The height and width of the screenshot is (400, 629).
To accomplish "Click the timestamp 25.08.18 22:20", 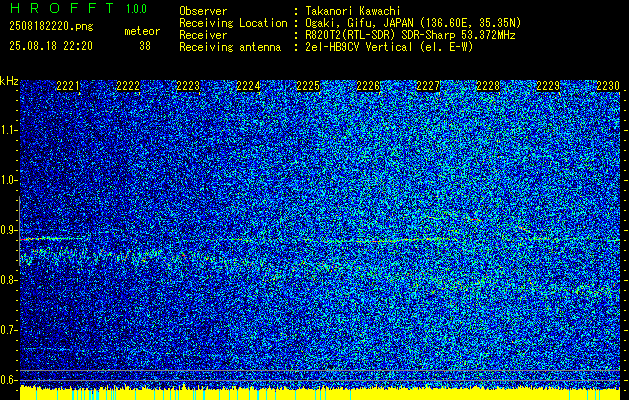I will 51,46.
